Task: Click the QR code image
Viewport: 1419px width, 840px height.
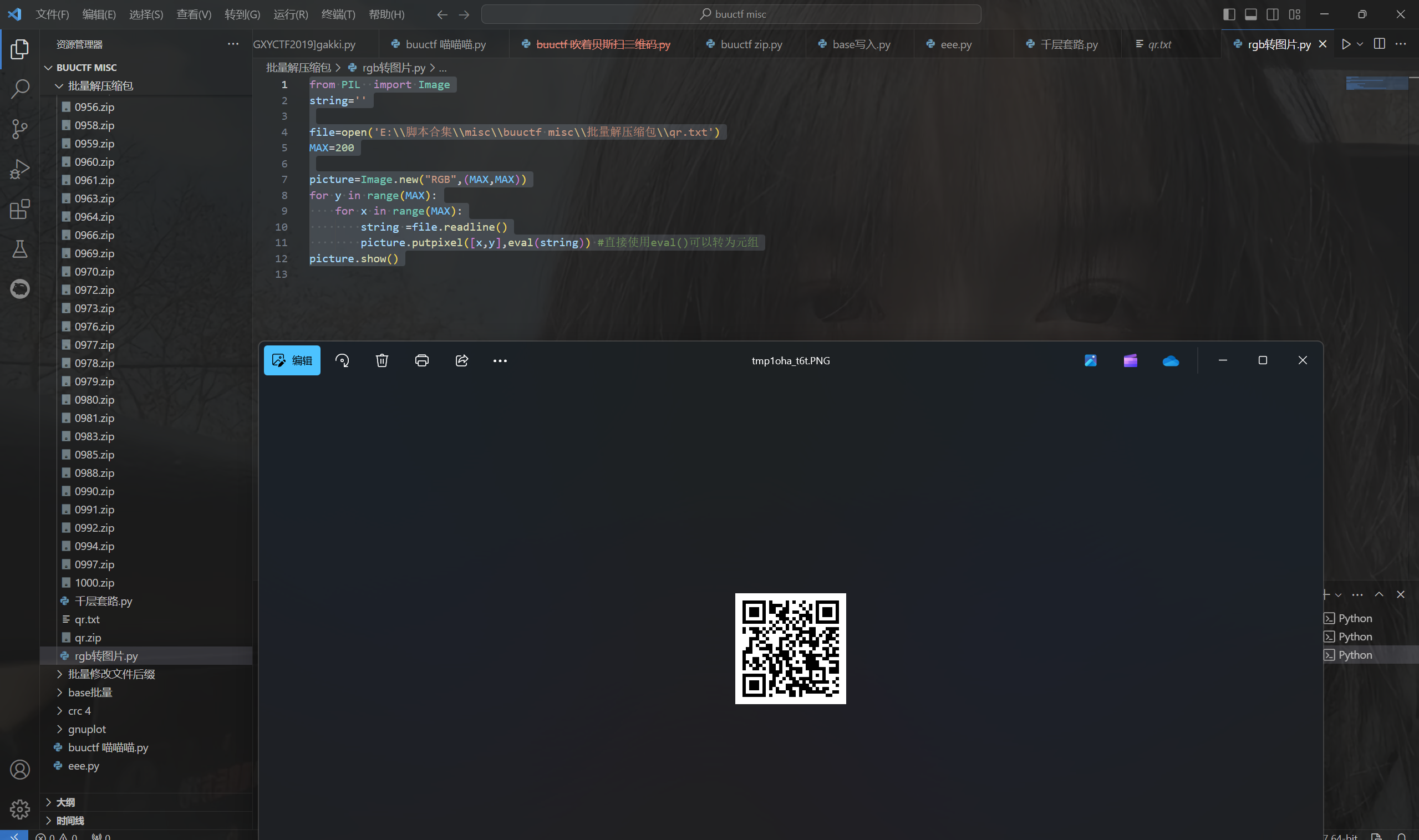Action: (790, 649)
